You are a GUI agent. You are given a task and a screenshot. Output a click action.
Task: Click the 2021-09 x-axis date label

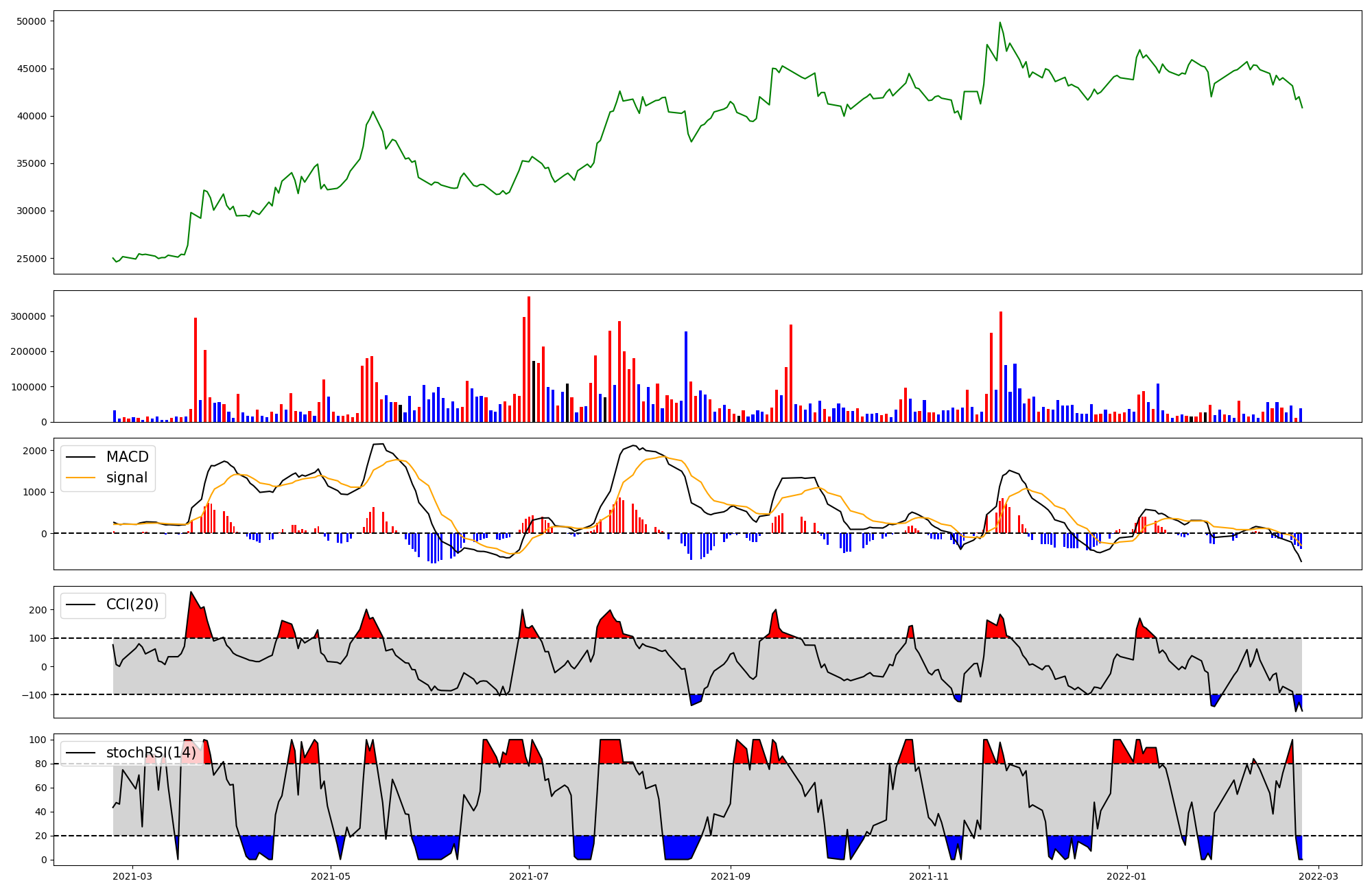click(x=731, y=876)
